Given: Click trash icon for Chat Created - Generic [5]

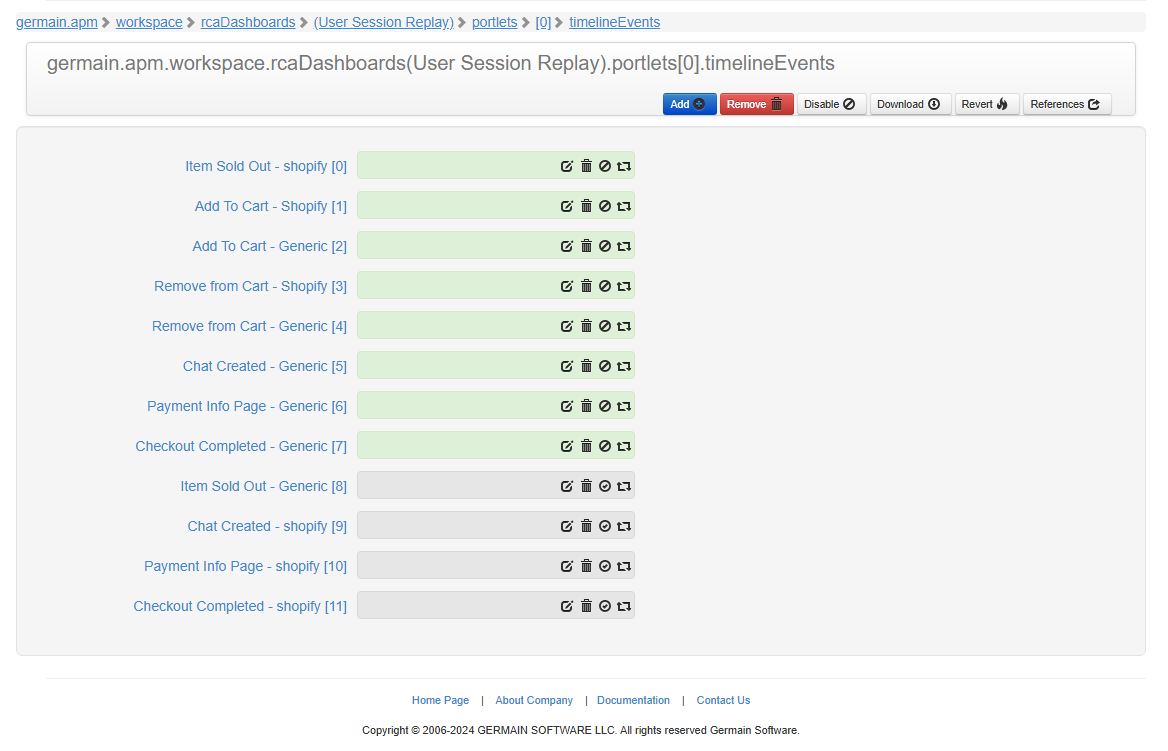Looking at the screenshot, I should tap(586, 366).
